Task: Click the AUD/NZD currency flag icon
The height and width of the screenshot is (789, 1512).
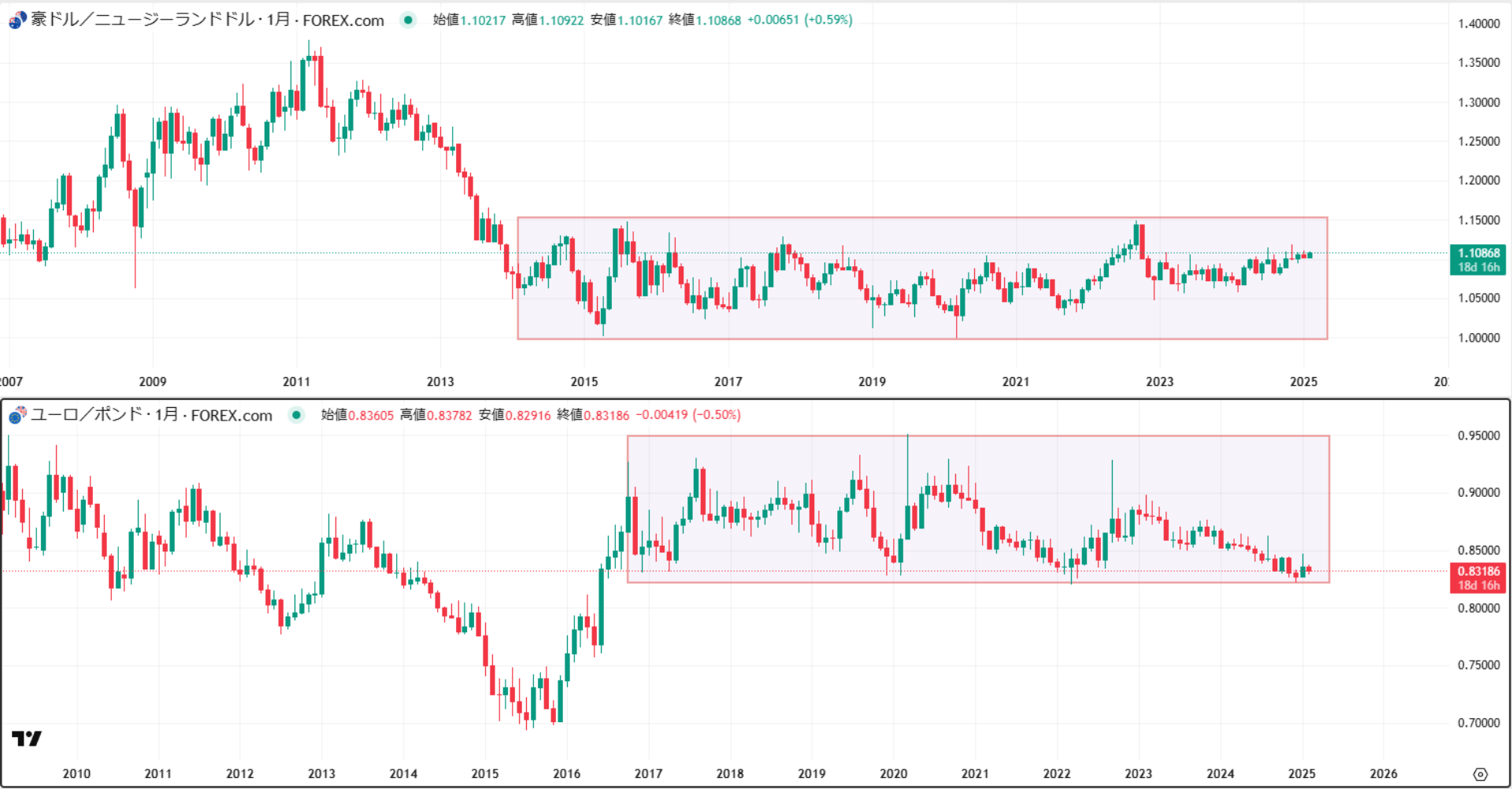Action: [17, 20]
